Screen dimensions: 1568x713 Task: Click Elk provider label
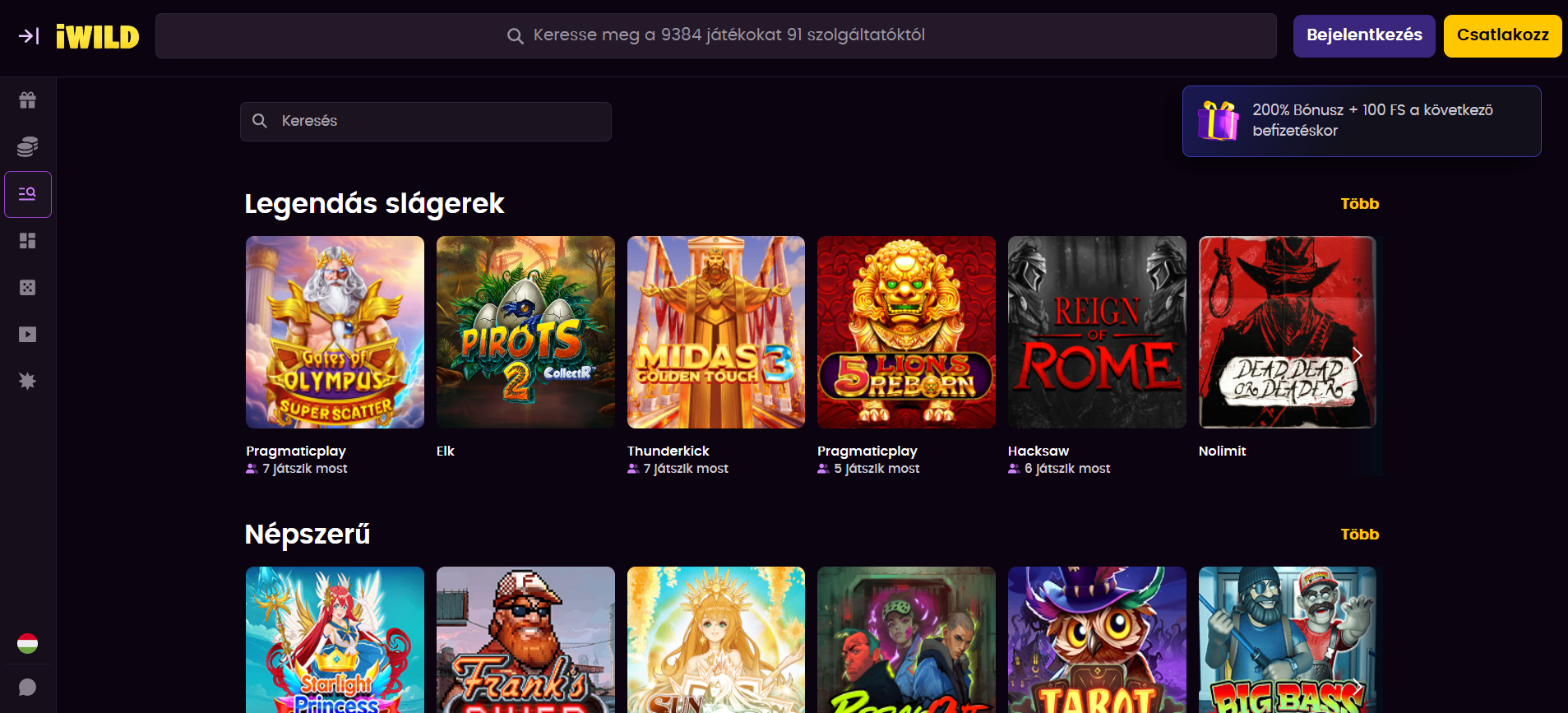tap(446, 451)
